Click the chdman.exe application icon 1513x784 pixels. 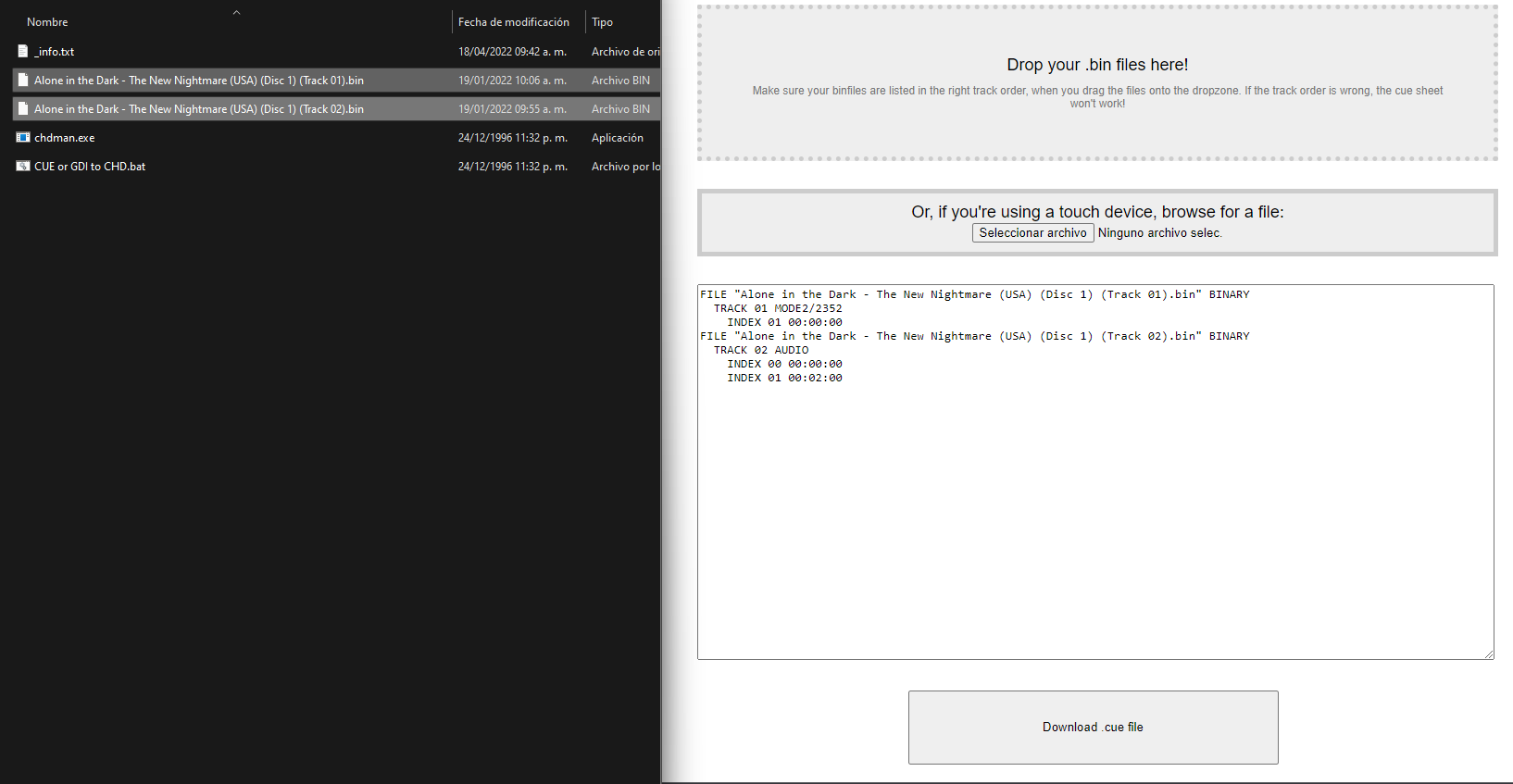tap(23, 138)
